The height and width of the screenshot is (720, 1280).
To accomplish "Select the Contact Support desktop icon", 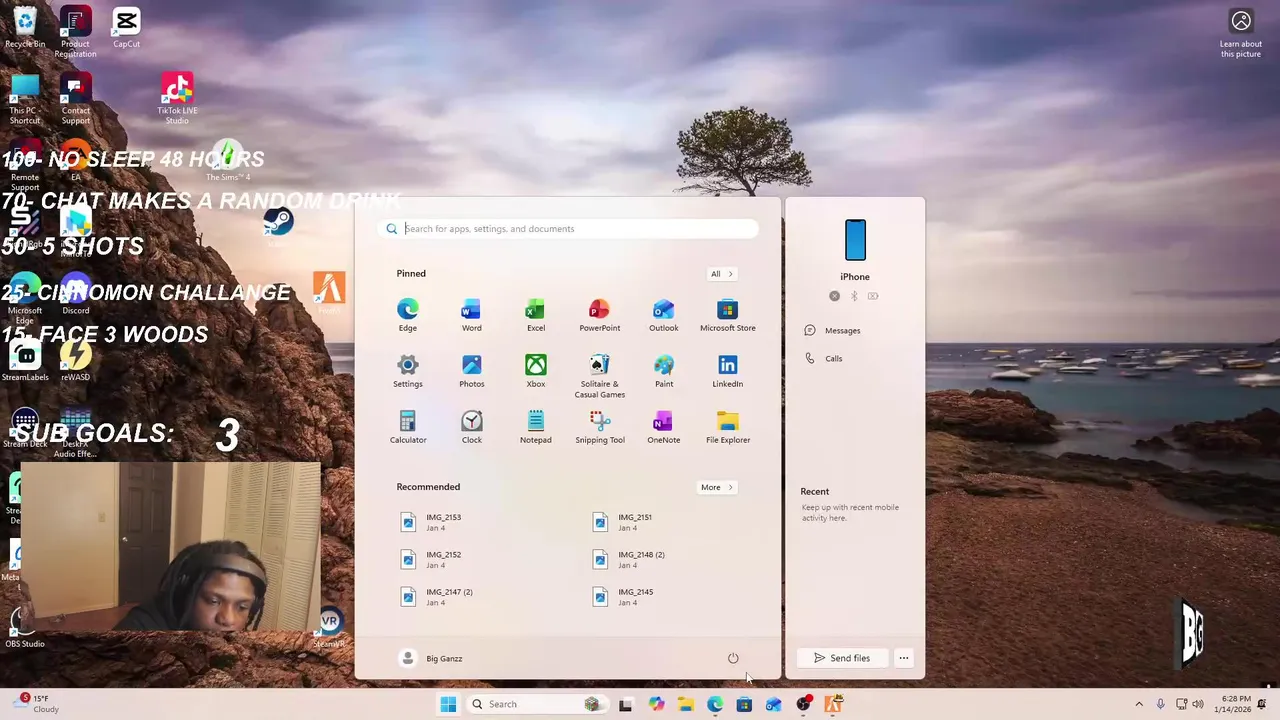I will (75, 99).
